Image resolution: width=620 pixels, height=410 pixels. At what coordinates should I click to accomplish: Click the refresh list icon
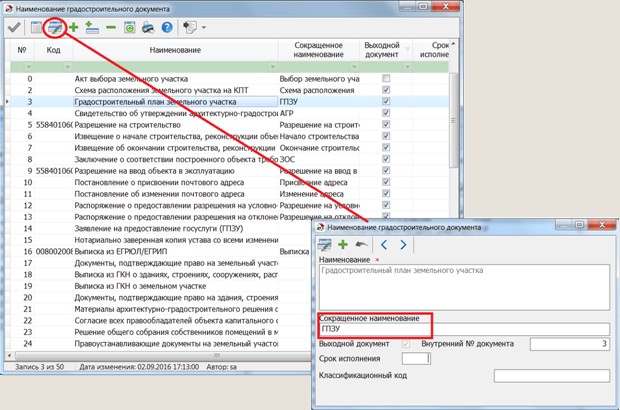130,29
